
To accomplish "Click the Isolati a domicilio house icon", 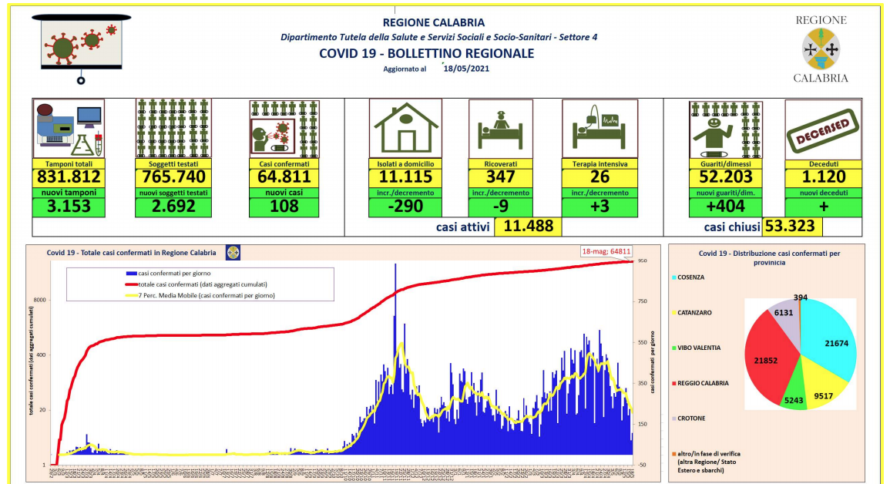I will 404,128.
